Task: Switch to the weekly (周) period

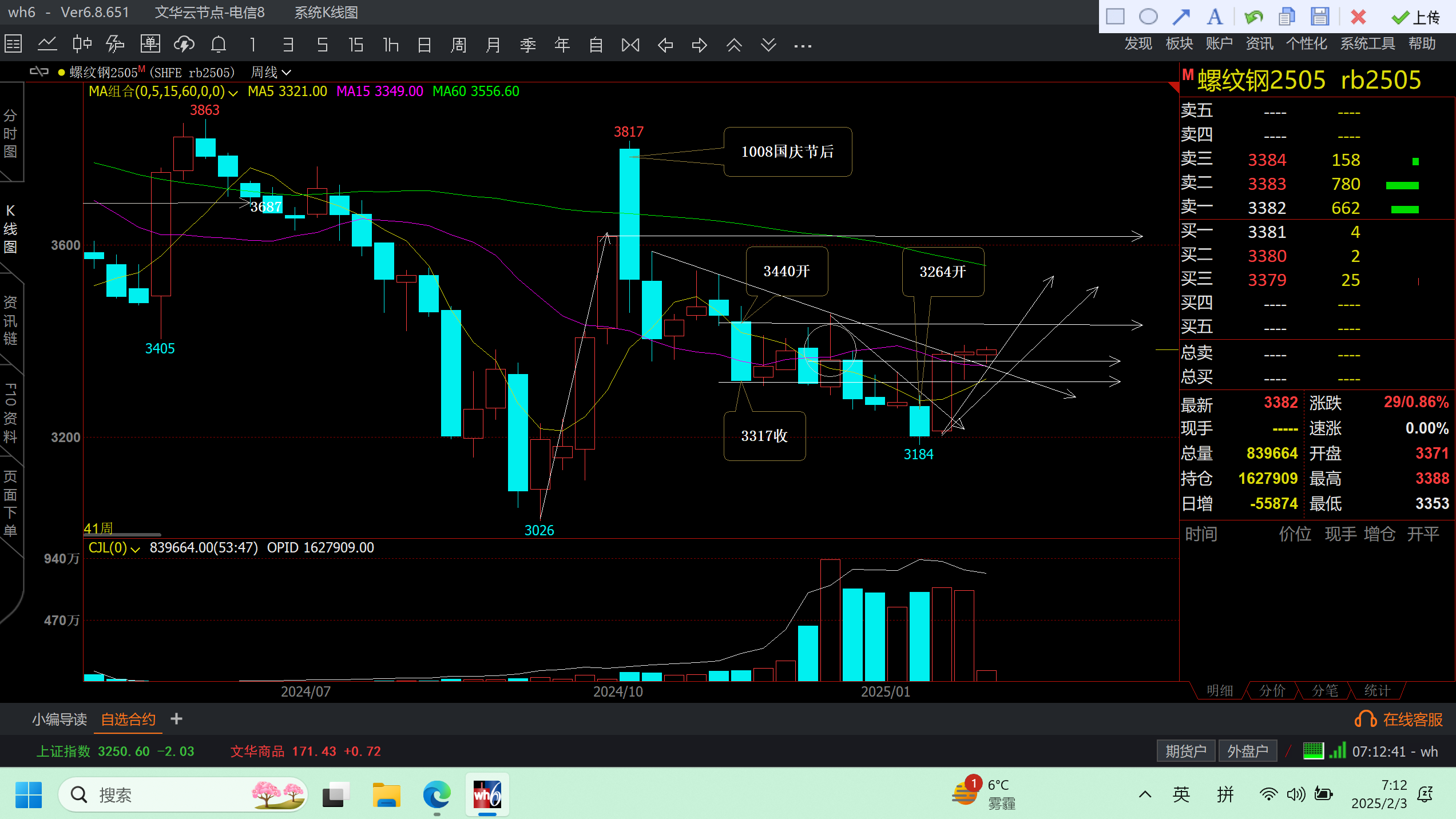Action: (458, 44)
